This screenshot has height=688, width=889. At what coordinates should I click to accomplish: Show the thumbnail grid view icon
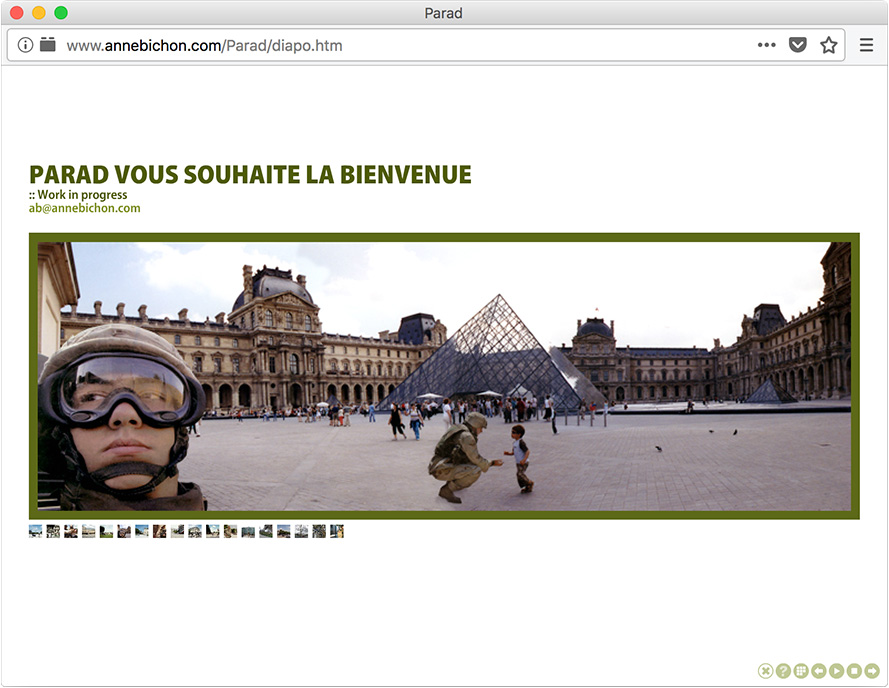(801, 671)
